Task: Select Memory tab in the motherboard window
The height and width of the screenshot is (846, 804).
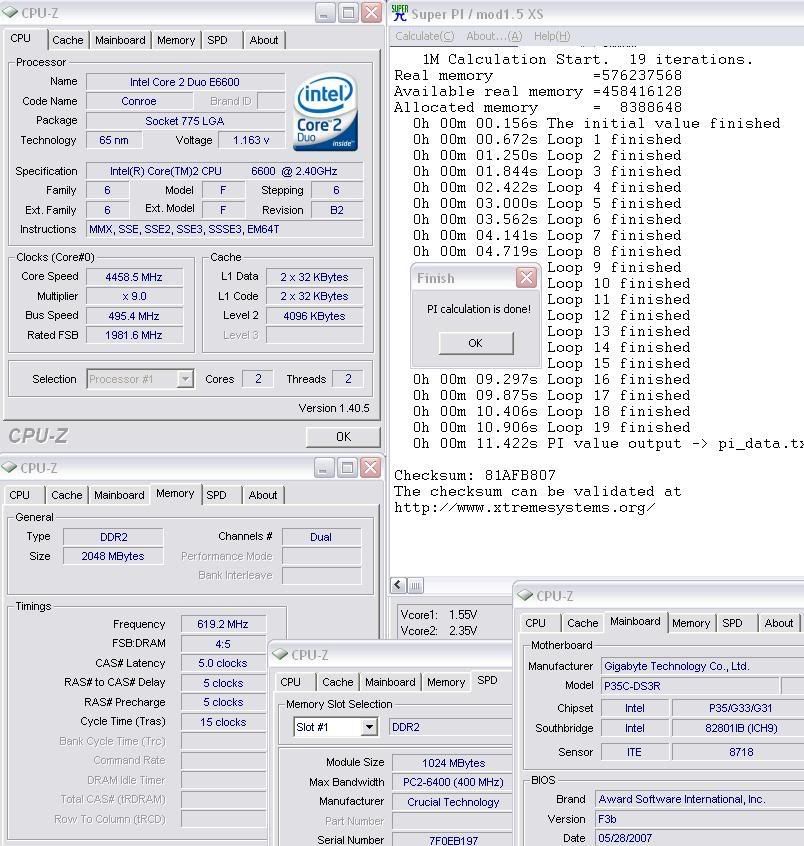Action: (x=691, y=623)
